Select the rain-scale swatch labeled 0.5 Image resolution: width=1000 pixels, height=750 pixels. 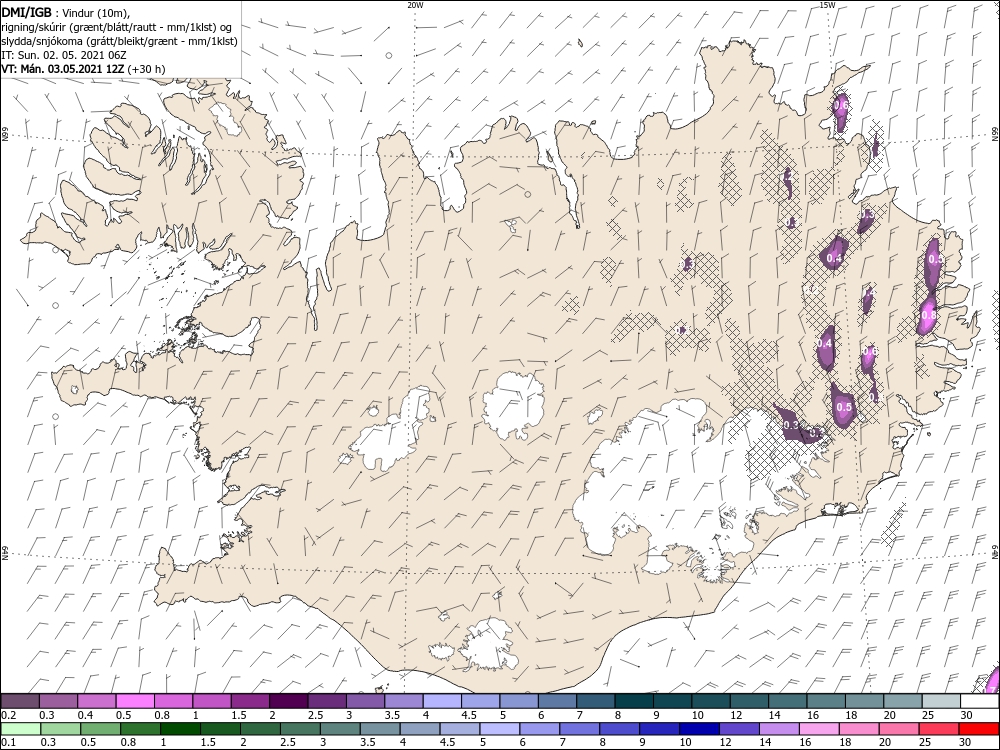[x=100, y=729]
